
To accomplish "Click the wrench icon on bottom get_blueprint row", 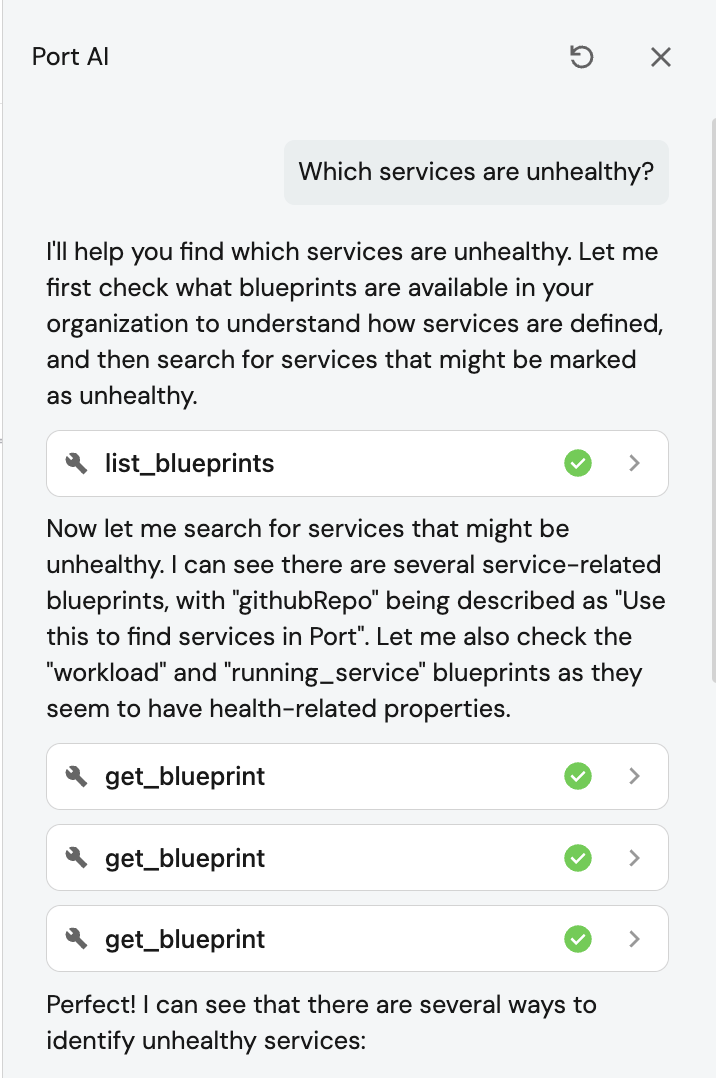I will pos(77,938).
